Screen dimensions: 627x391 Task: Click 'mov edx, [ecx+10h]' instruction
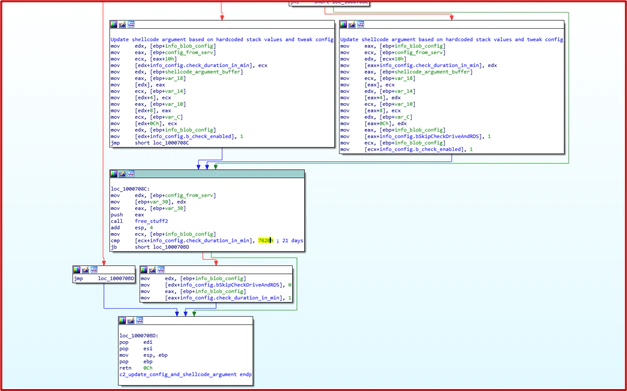tap(373, 59)
